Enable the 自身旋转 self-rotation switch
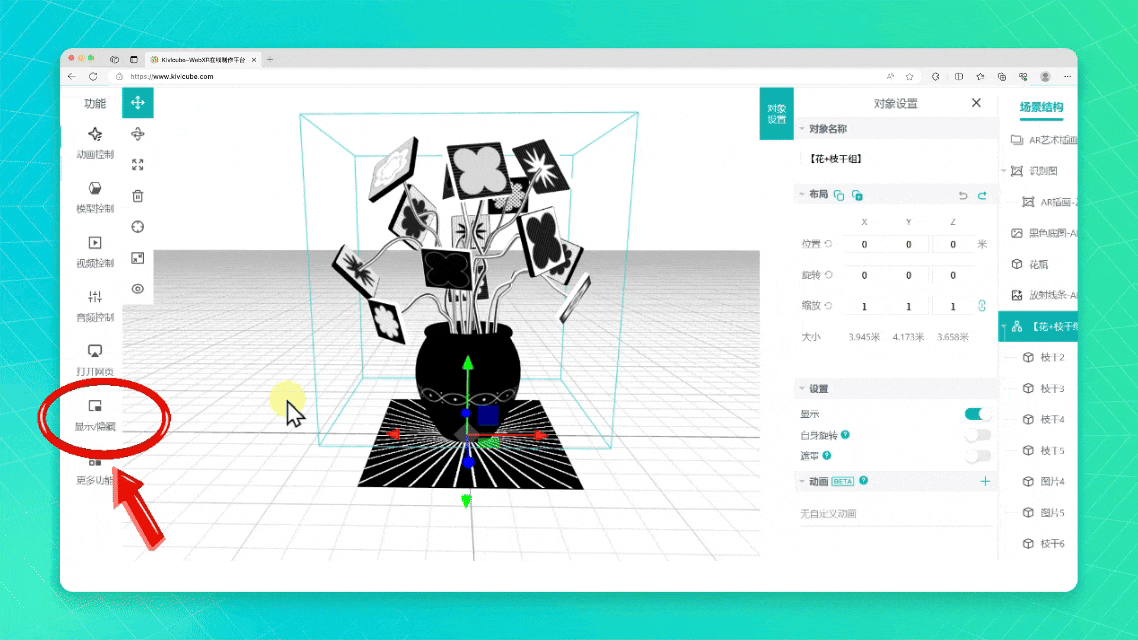The height and width of the screenshot is (640, 1138). tap(977, 435)
